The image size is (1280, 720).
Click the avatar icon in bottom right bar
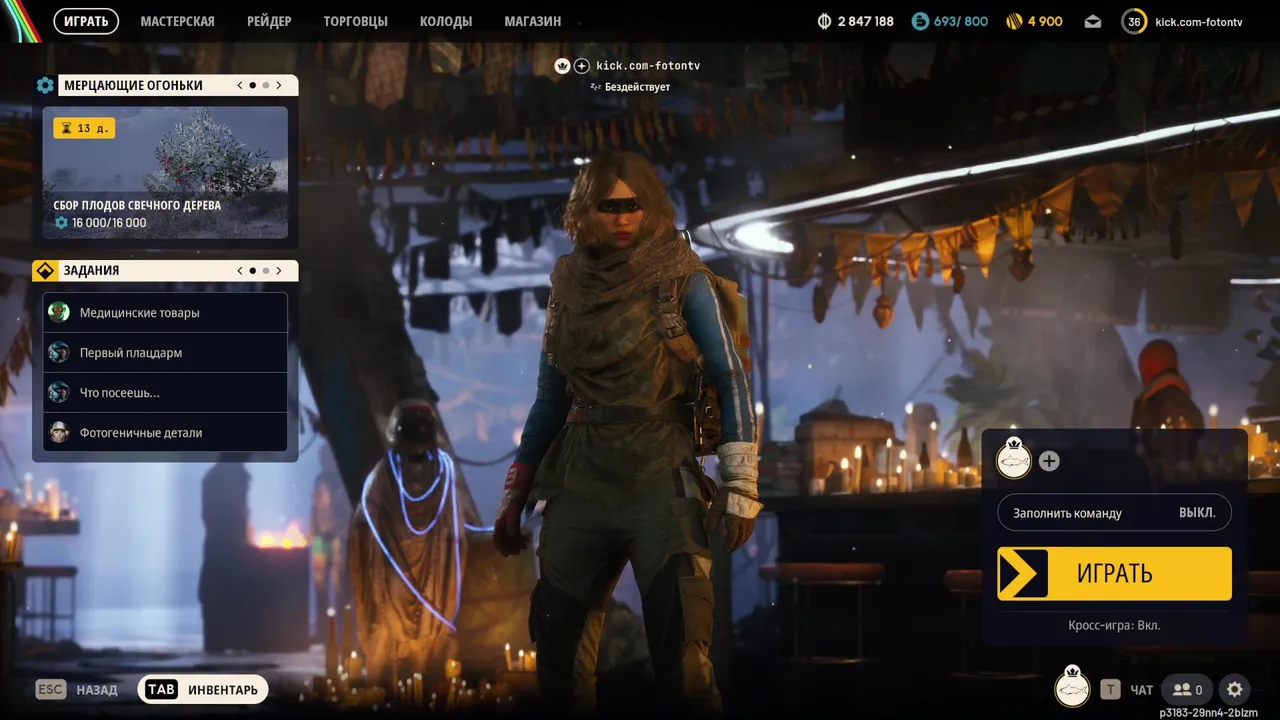coord(1073,687)
